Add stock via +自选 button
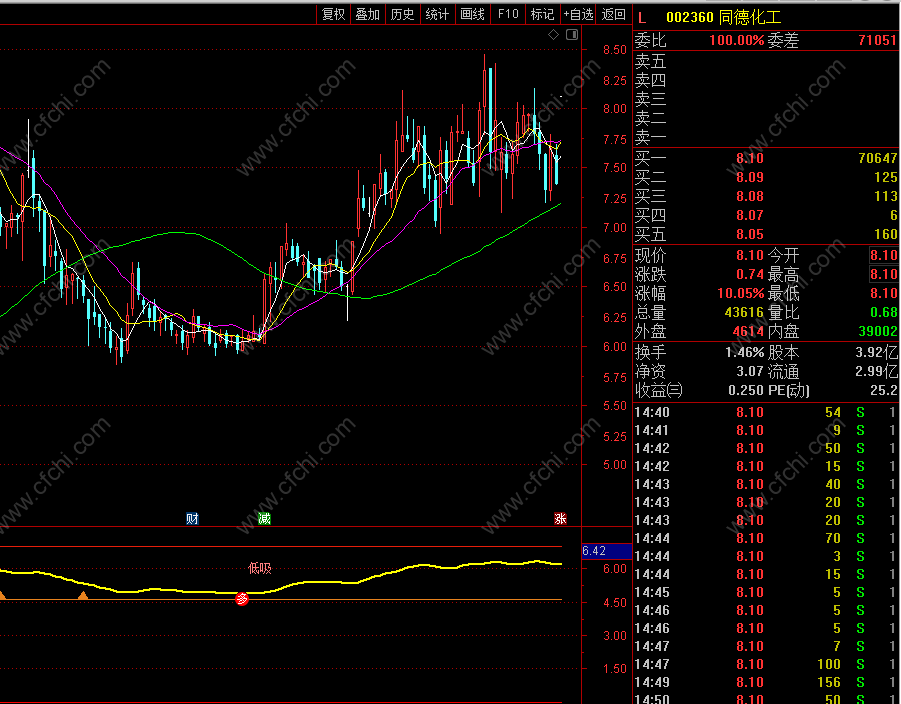The height and width of the screenshot is (704, 901). 579,14
